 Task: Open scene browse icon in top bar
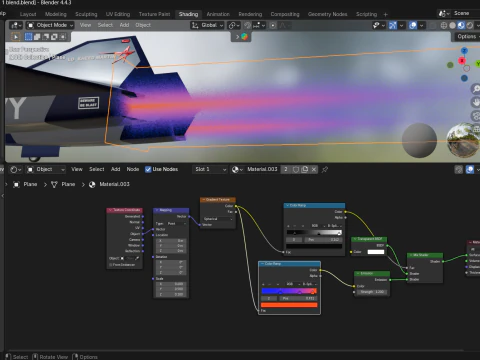tap(444, 14)
